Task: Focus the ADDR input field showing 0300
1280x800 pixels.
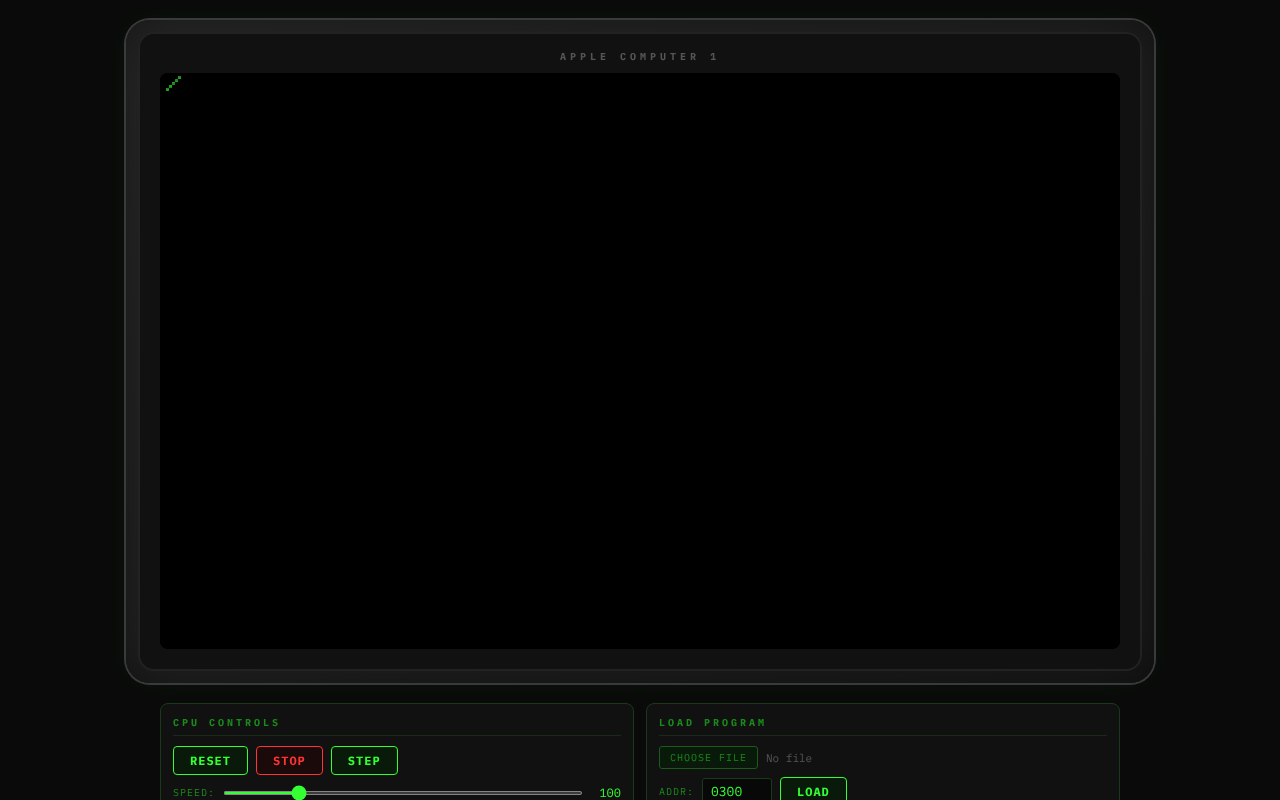Action: click(x=737, y=791)
